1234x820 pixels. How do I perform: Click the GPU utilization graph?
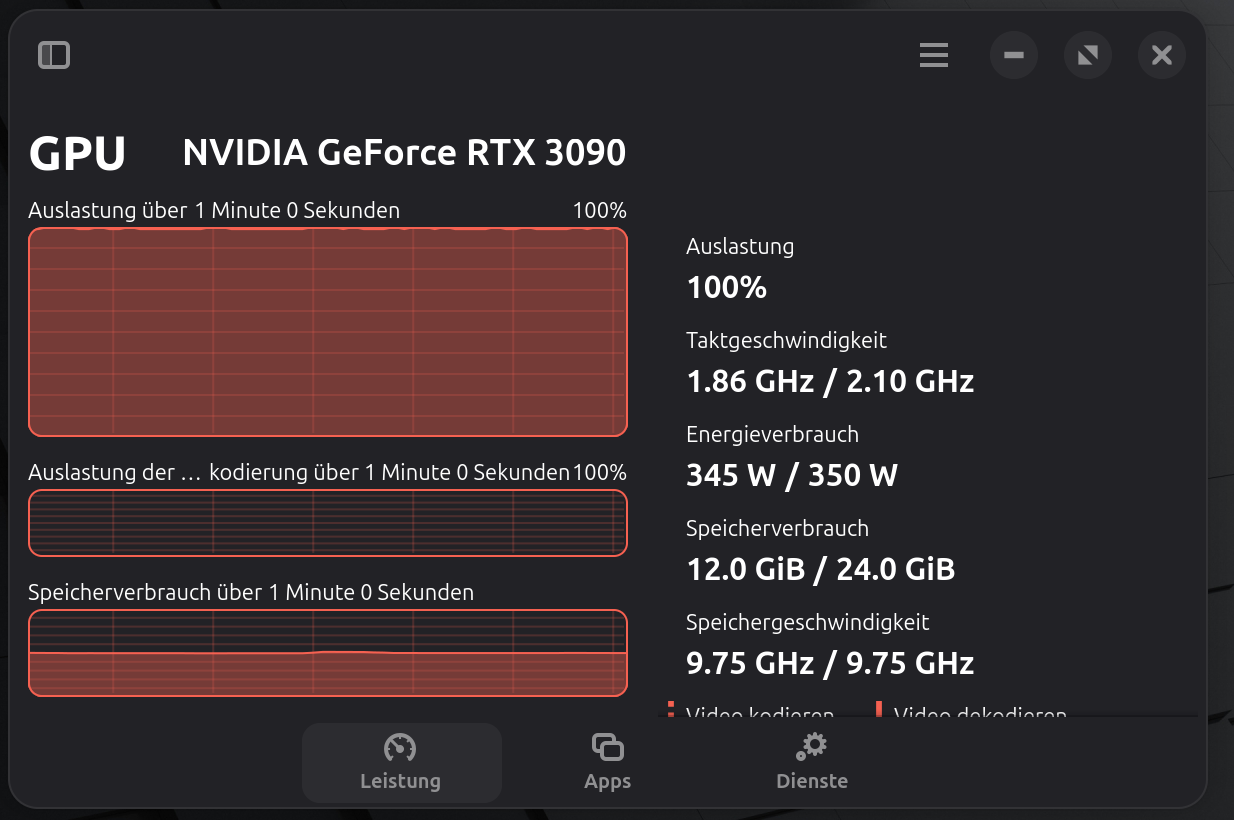(328, 332)
